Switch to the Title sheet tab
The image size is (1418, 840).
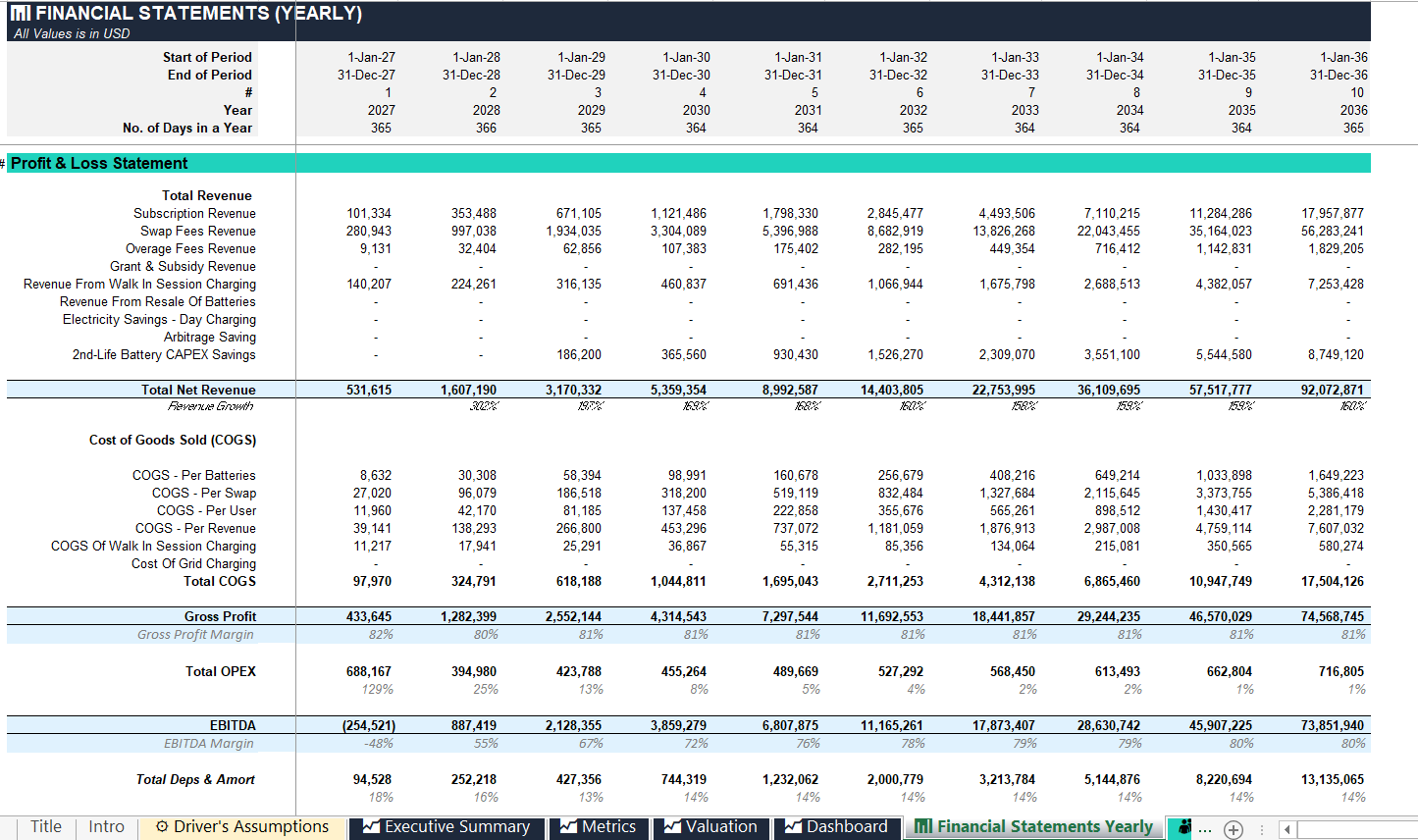(46, 826)
